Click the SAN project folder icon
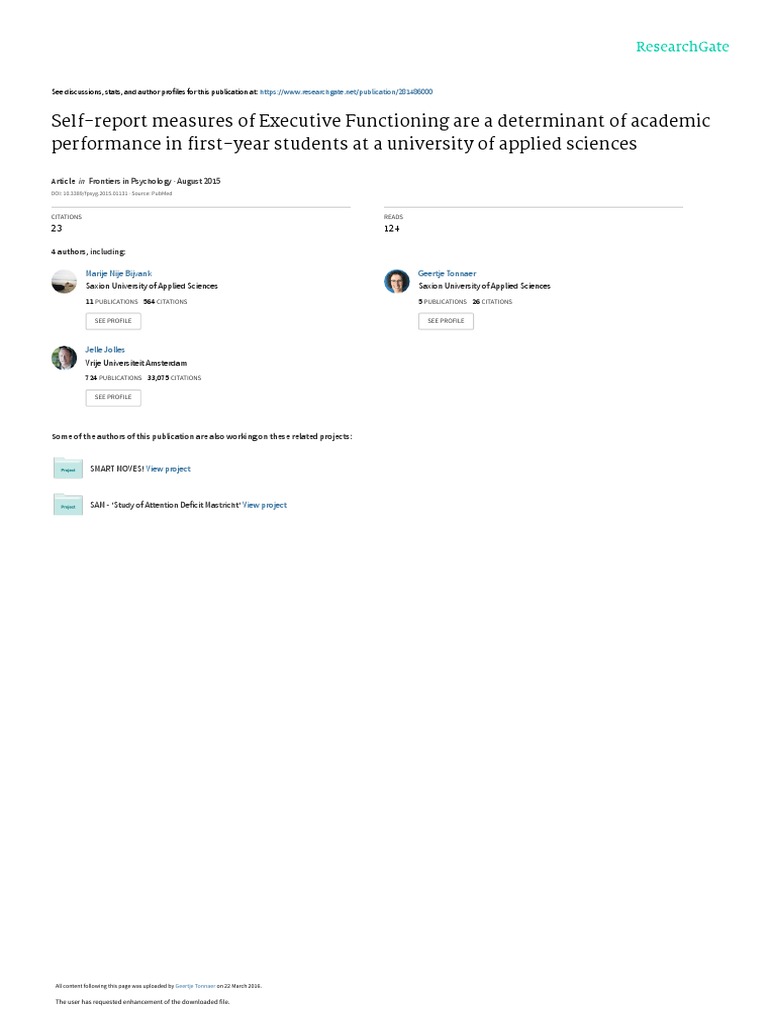Viewport: 768px width, 1024px height. tap(67, 505)
